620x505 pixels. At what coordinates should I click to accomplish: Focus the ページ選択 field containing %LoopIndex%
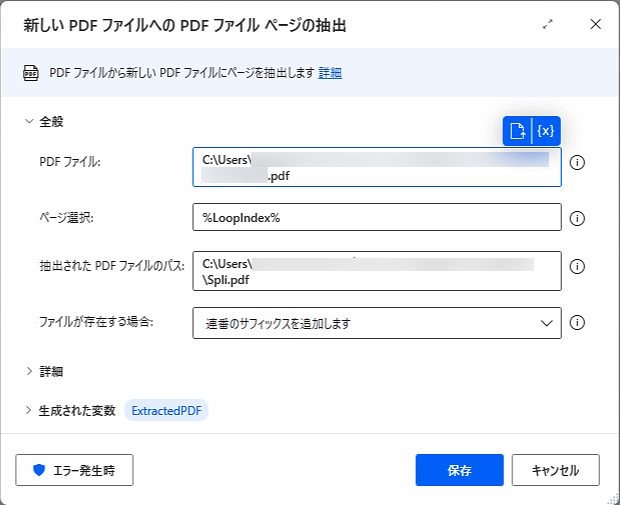pyautogui.click(x=376, y=218)
